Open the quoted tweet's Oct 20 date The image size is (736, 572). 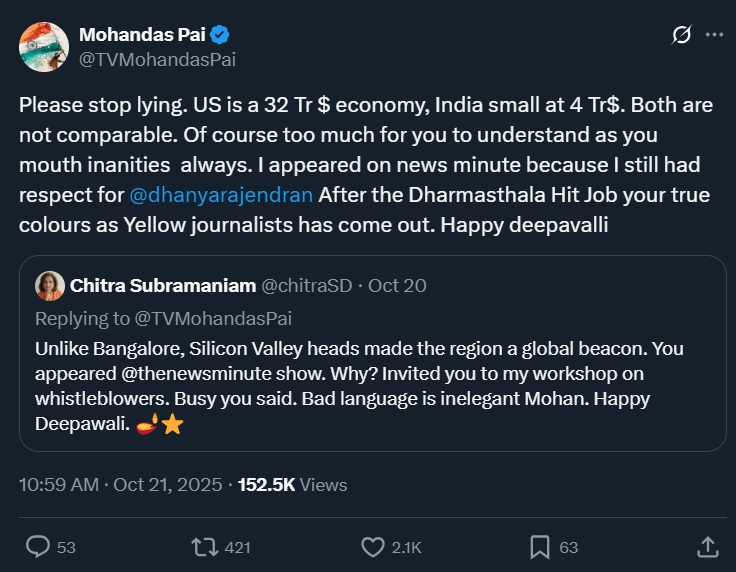click(397, 286)
